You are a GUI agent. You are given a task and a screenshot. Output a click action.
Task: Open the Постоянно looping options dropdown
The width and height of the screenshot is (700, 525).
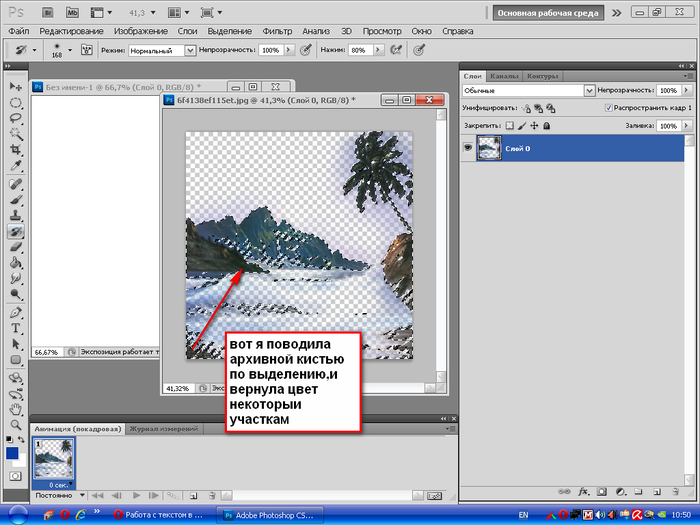tap(82, 495)
